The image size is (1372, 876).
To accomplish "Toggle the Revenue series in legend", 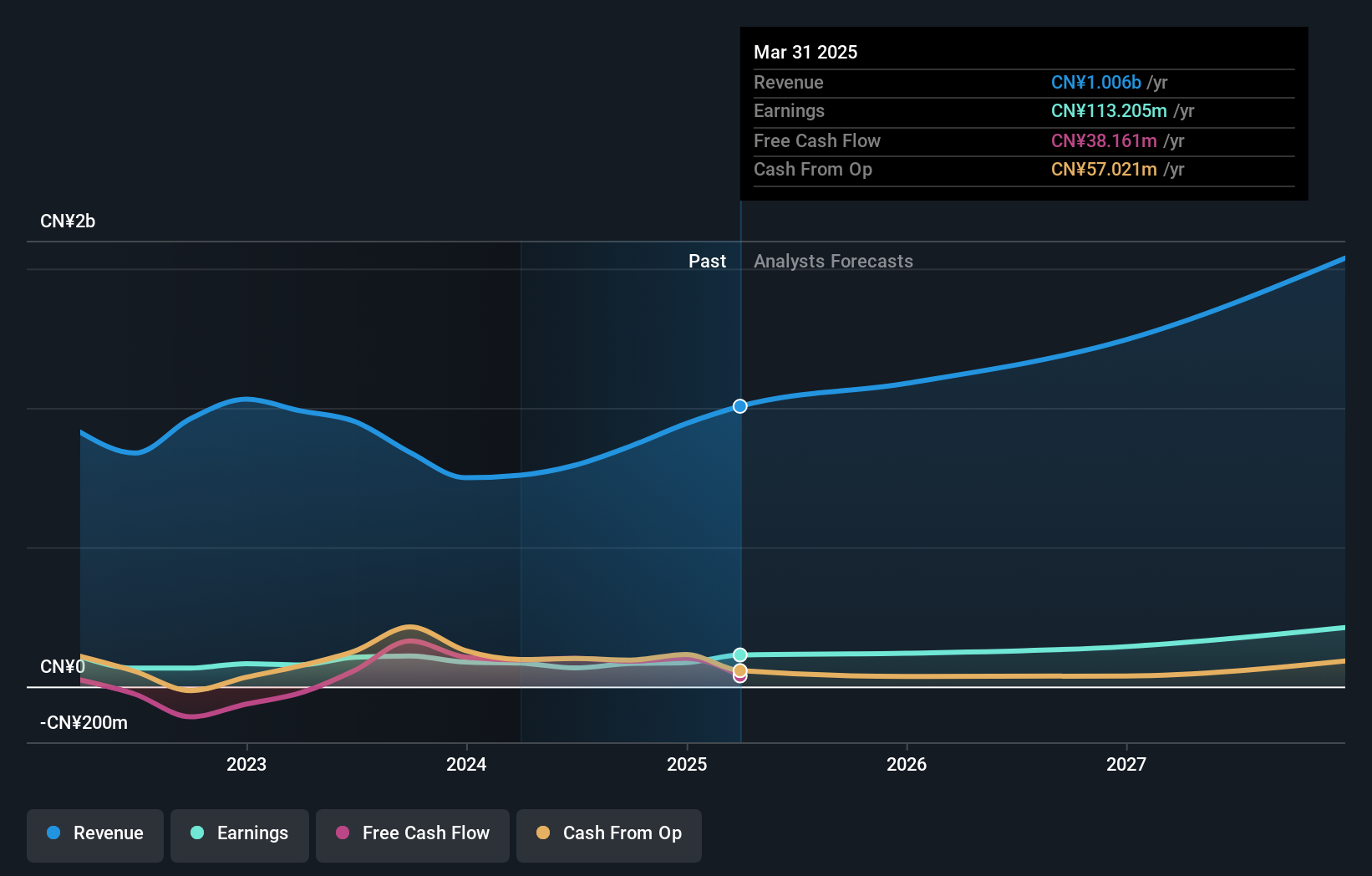I will [95, 833].
